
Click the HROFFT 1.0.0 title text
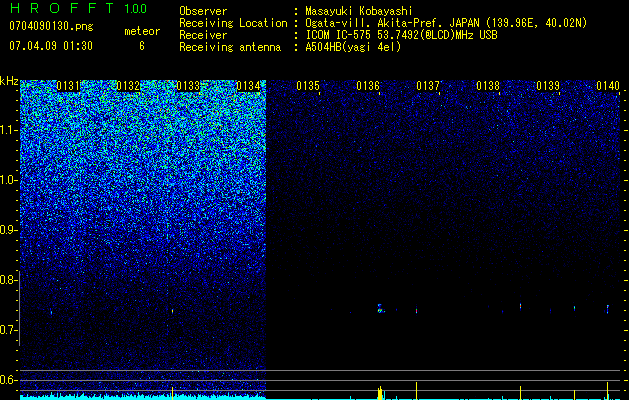(78, 8)
